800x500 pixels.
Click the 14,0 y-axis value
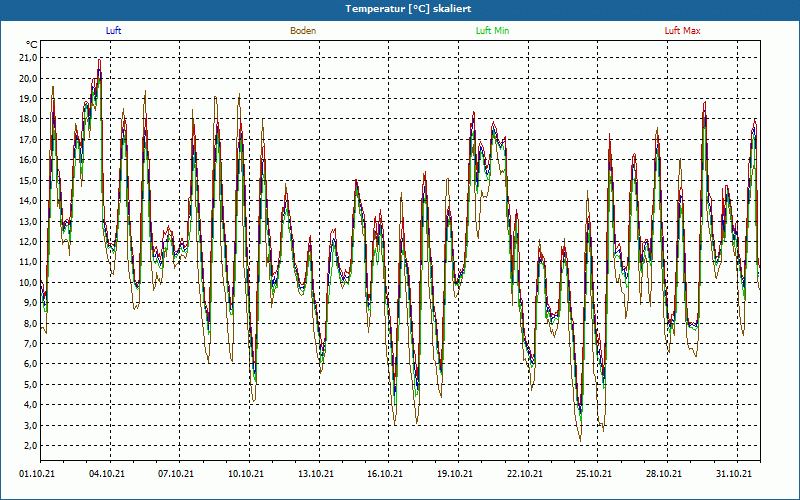pos(29,201)
